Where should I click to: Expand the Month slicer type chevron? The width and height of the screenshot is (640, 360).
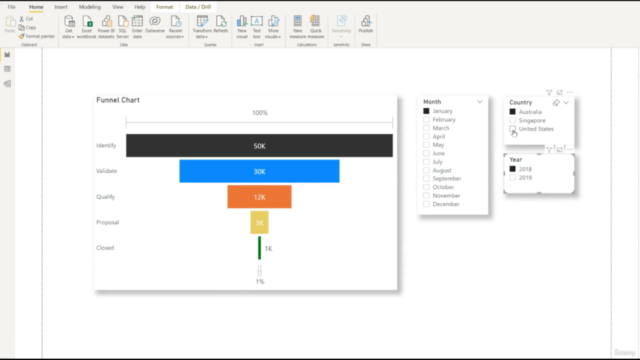pos(480,102)
